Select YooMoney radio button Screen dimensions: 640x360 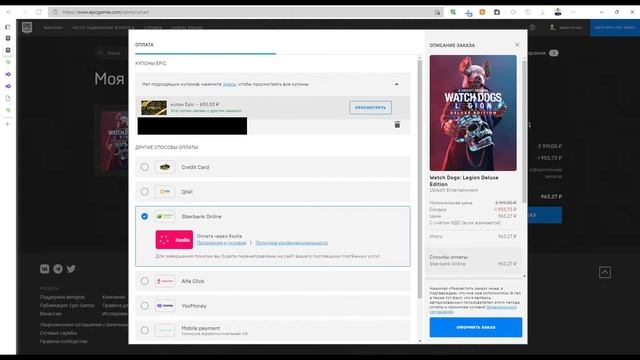[144, 306]
